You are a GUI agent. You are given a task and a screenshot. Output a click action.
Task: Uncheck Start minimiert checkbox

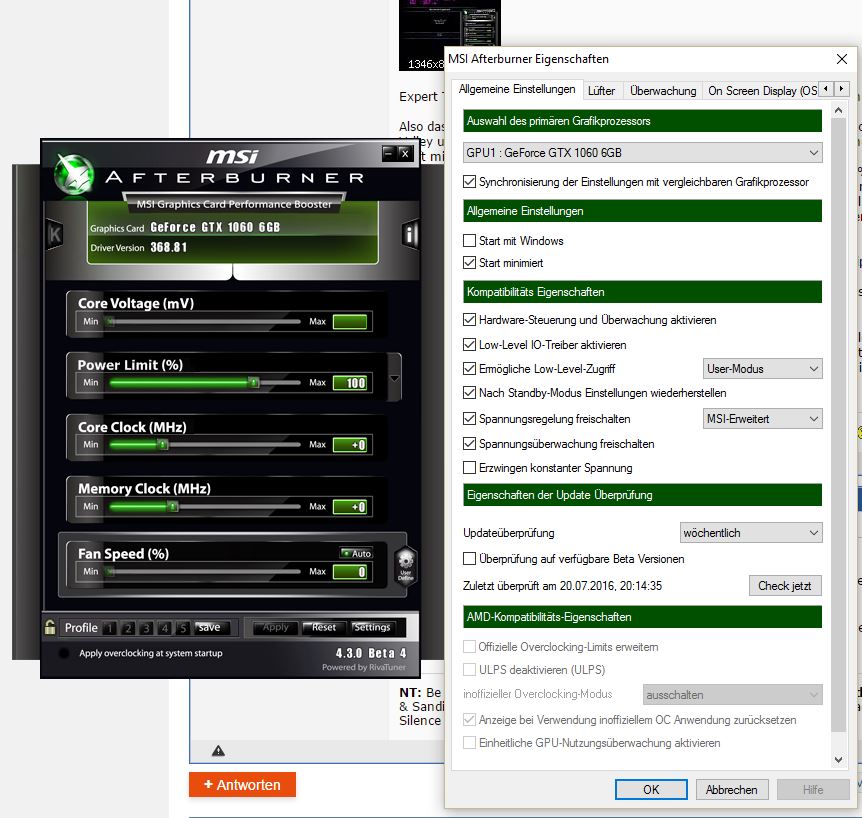click(469, 262)
